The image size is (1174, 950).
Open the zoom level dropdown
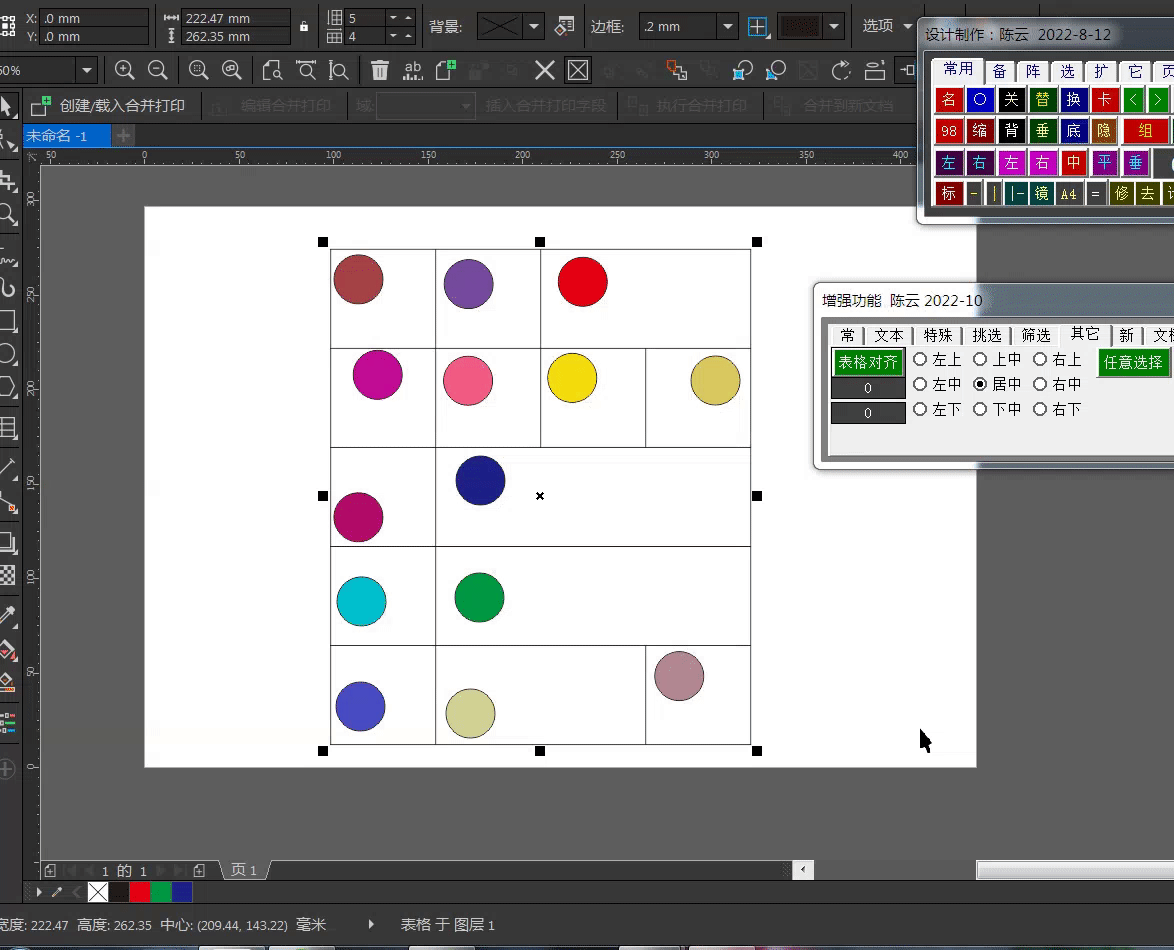[x=87, y=71]
